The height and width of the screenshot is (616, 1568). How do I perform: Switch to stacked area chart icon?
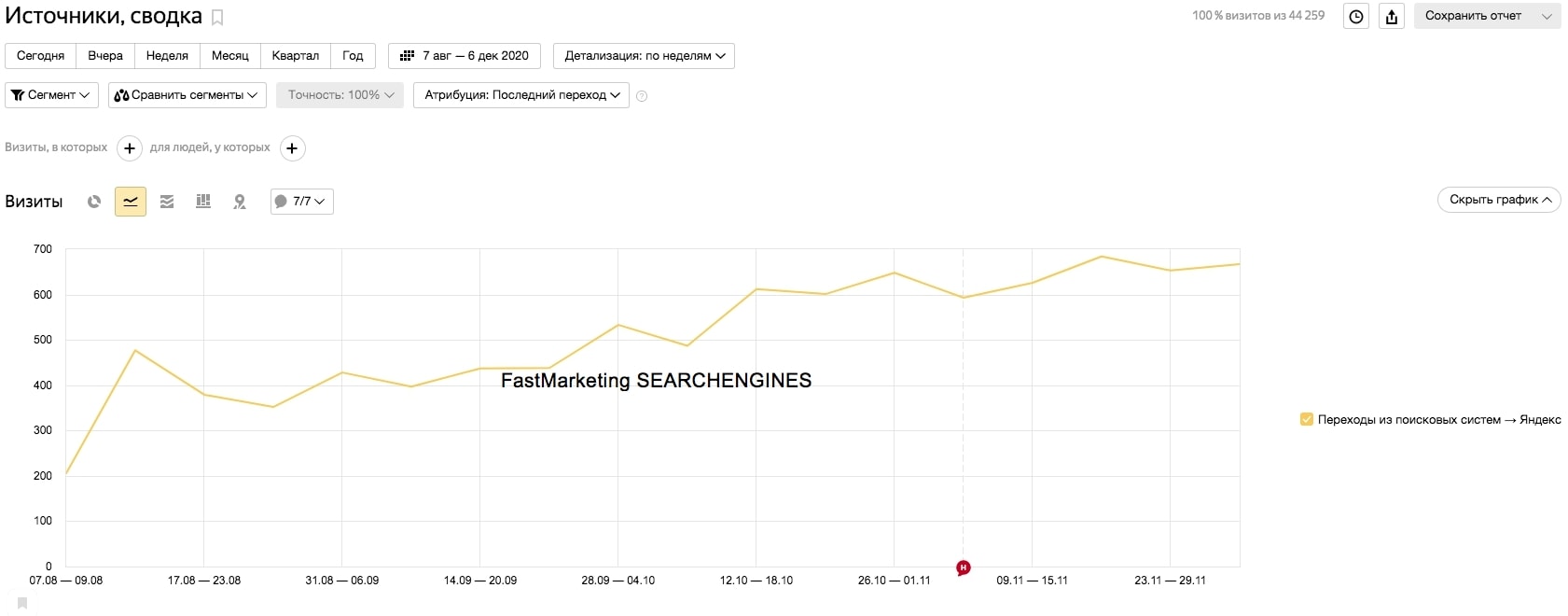coord(167,202)
